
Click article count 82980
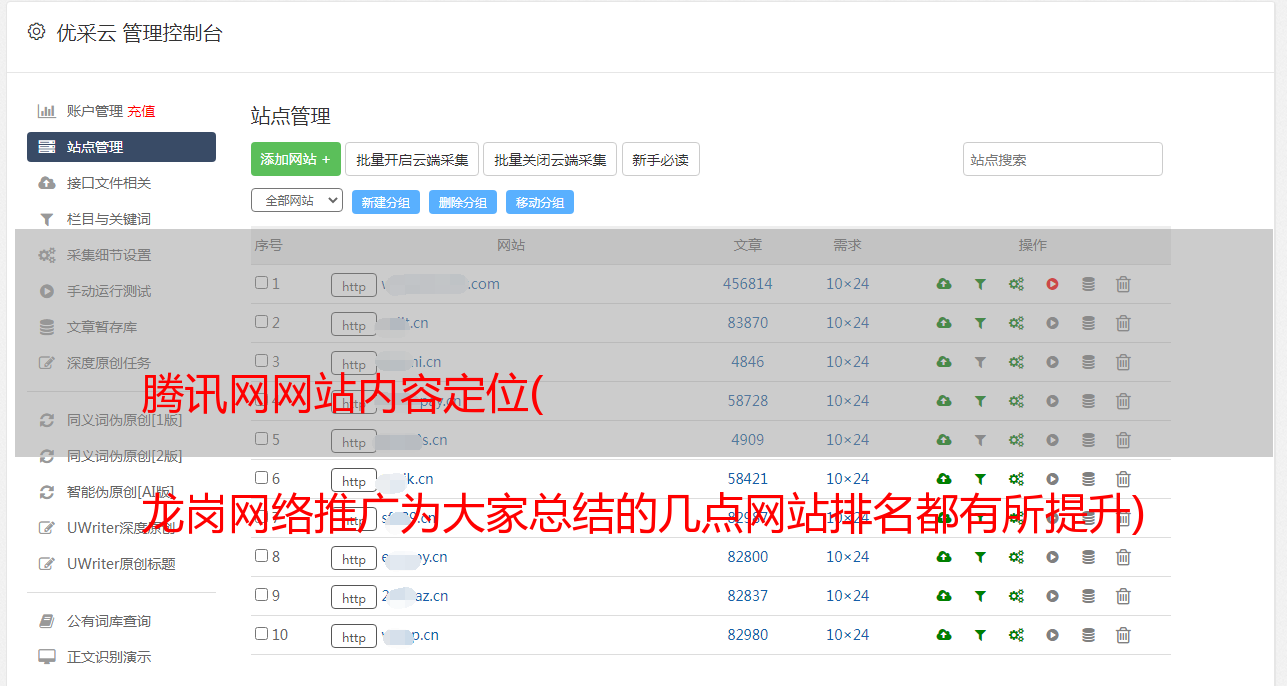748,635
